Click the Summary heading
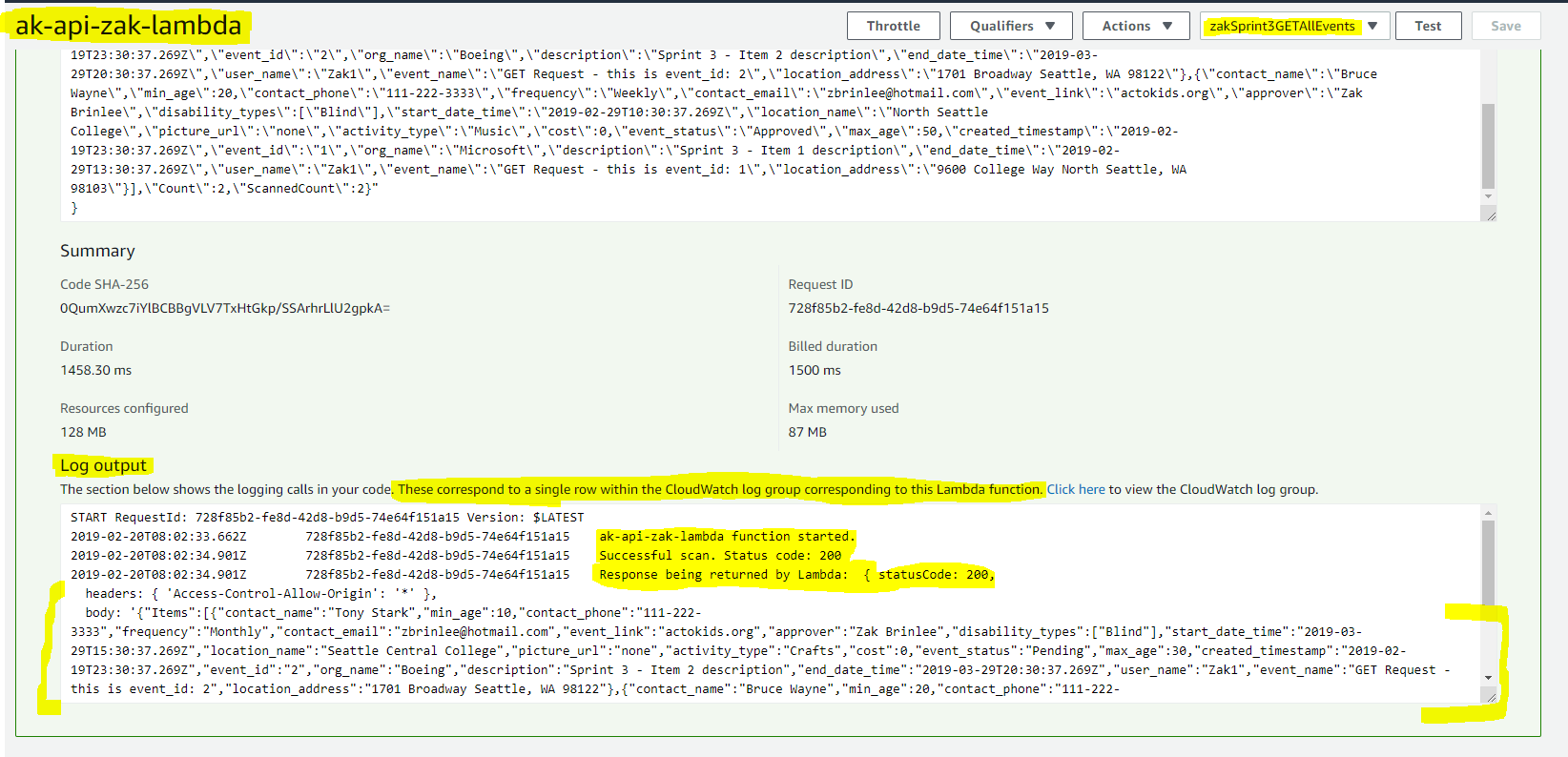1568x757 pixels. 97,251
